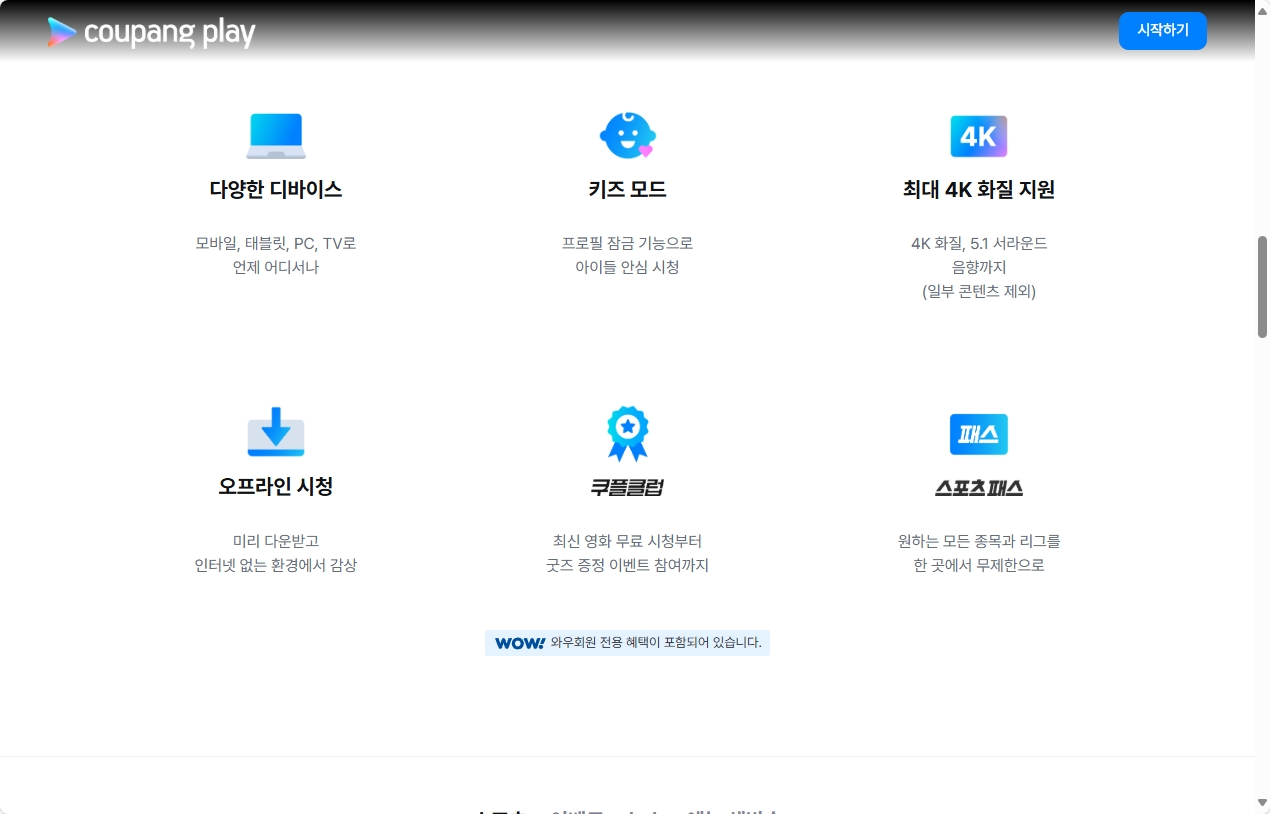Click the offline download arrow icon

[276, 433]
